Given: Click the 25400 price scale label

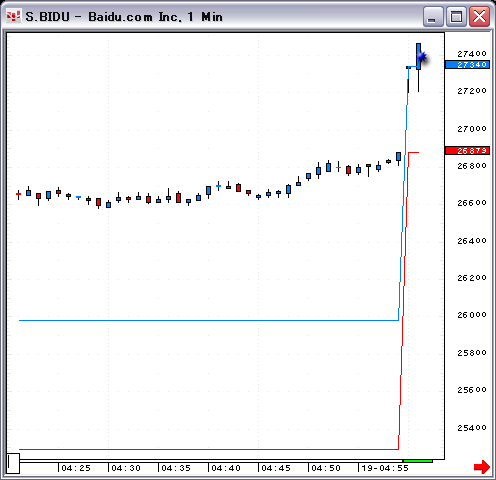Looking at the screenshot, I should pos(472,428).
